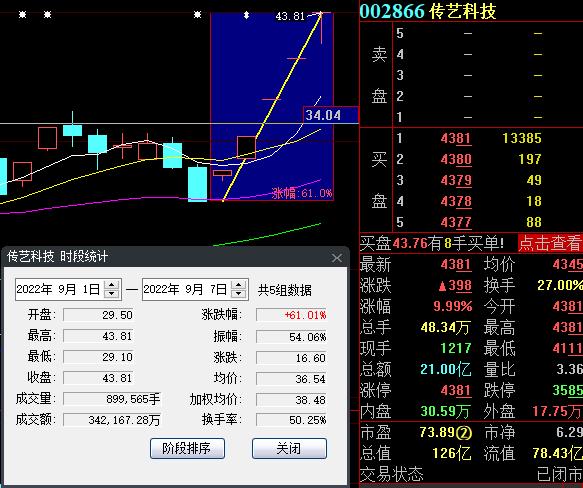This screenshot has height=488, width=583.
Task: Click the stock title 002866 传艺科技
Action: pyautogui.click(x=428, y=11)
